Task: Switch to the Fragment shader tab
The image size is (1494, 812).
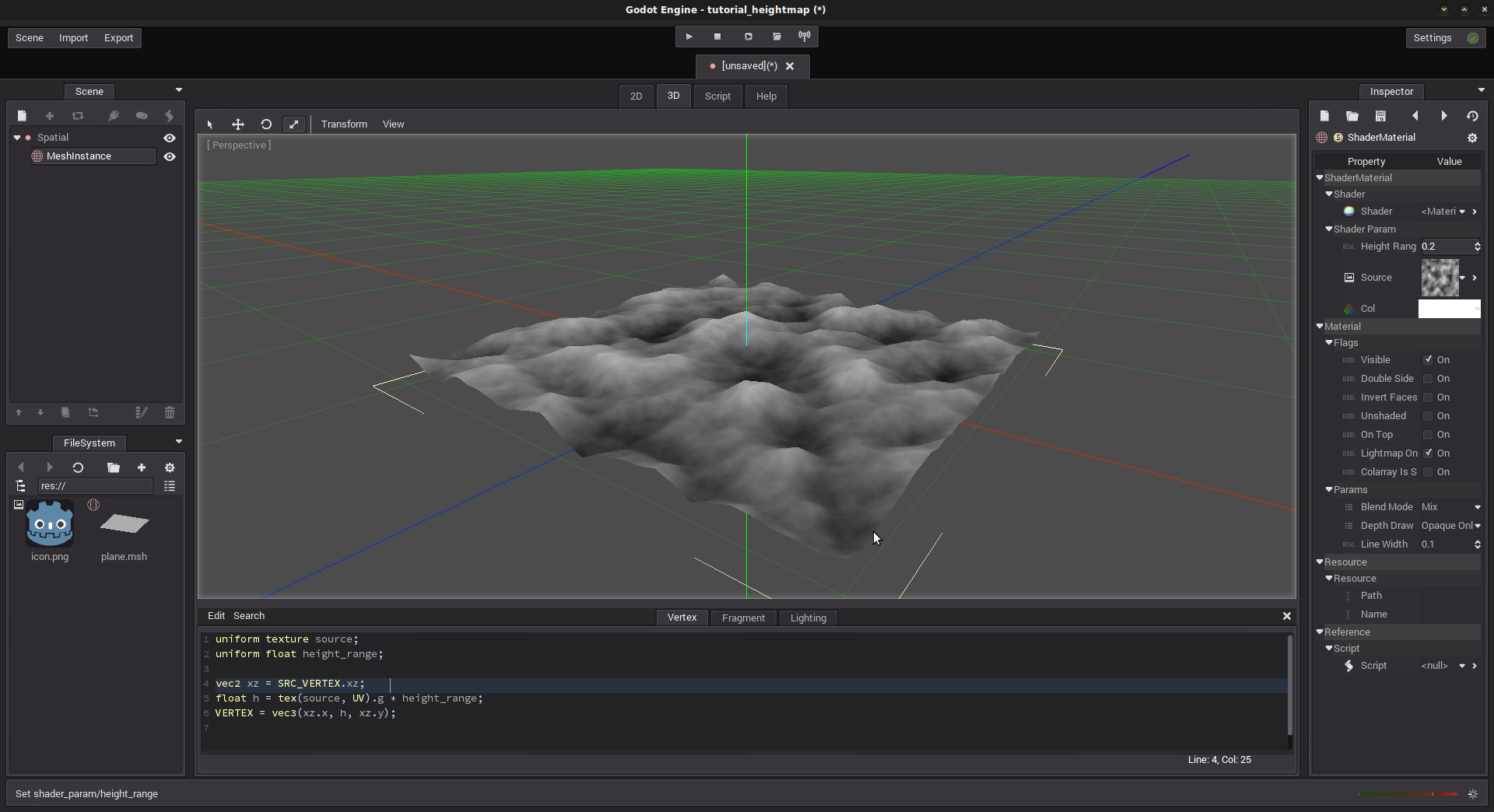Action: [x=743, y=618]
